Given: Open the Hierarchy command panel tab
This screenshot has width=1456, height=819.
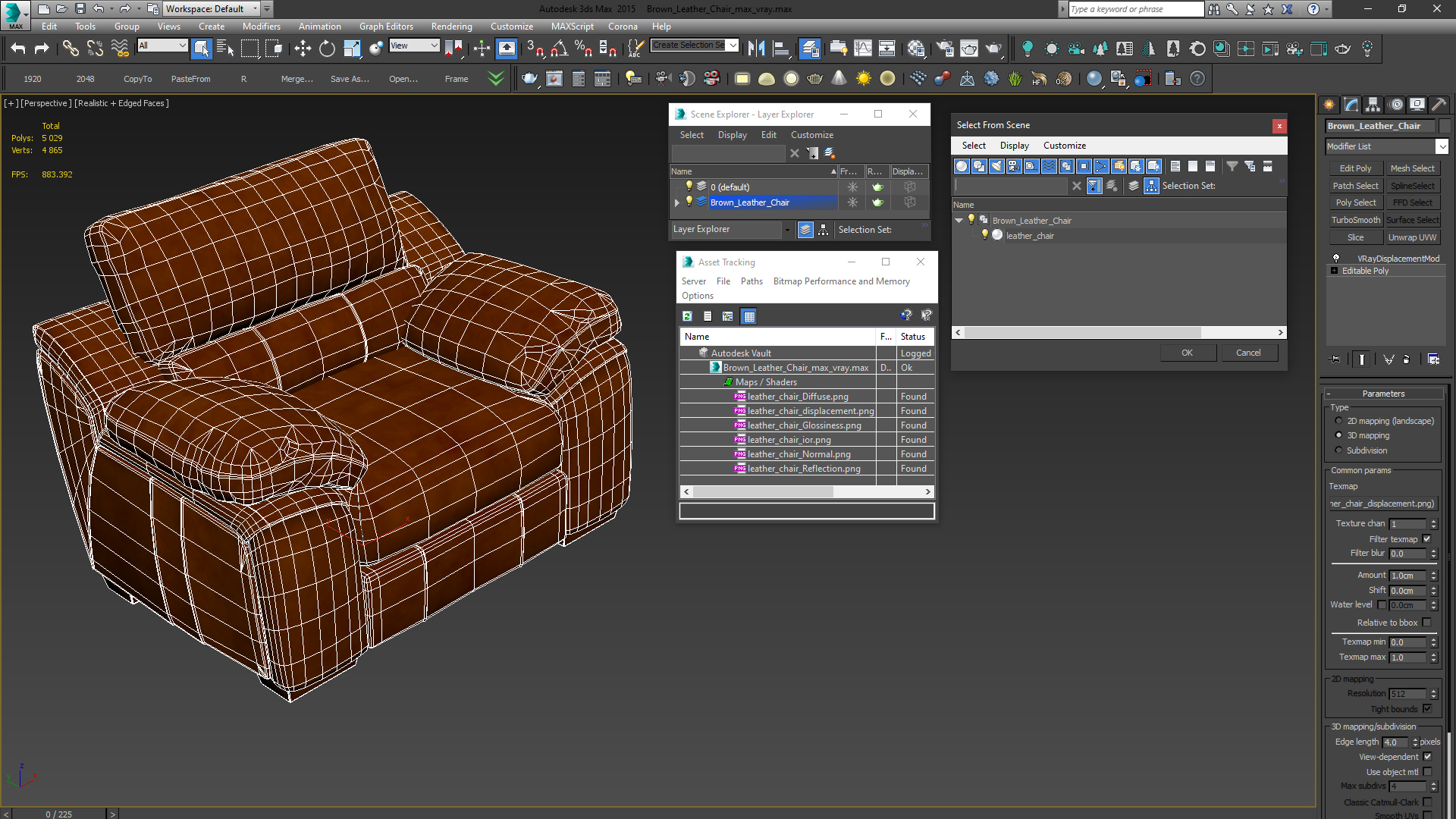Looking at the screenshot, I should (x=1373, y=105).
